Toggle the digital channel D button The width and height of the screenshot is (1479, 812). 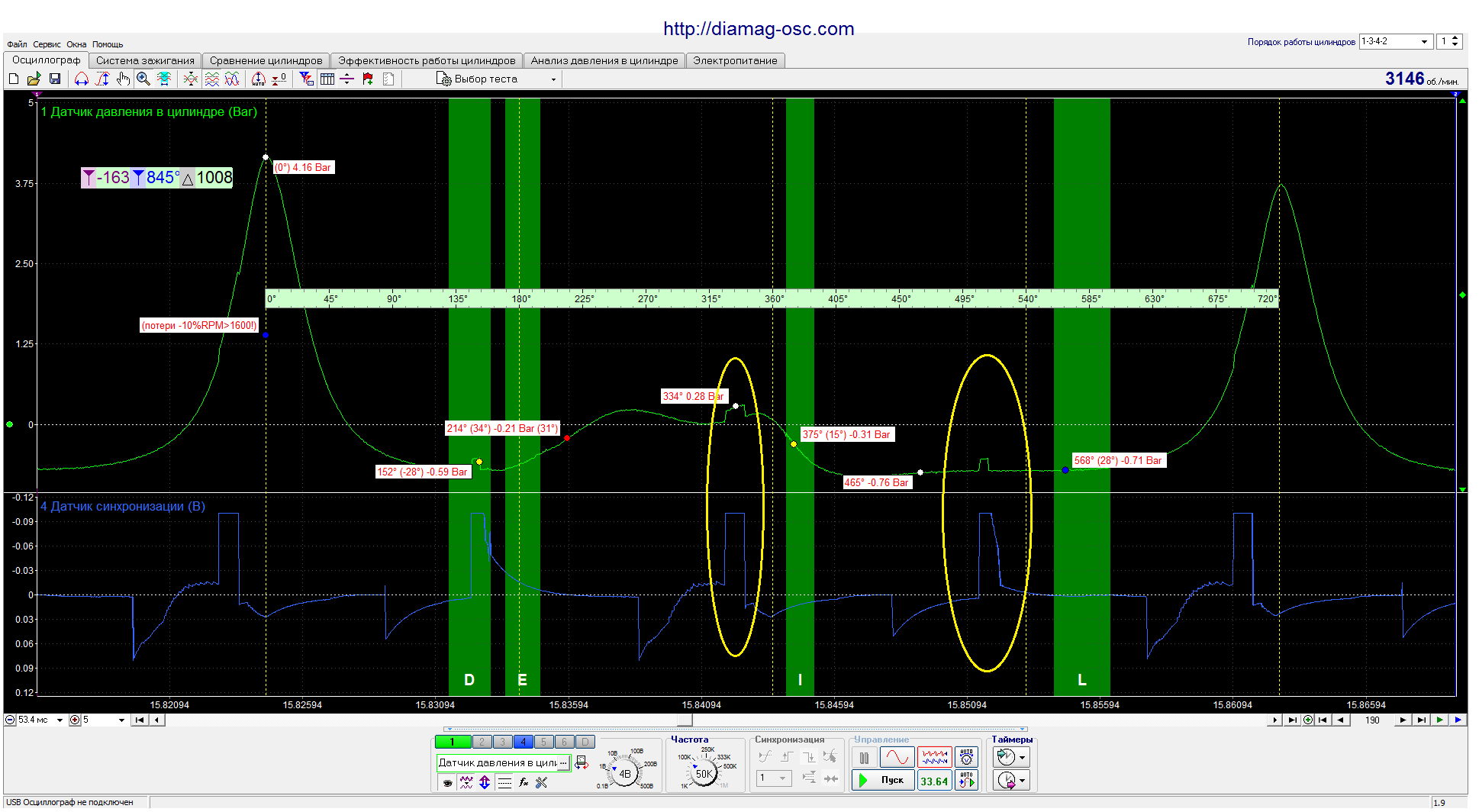585,742
